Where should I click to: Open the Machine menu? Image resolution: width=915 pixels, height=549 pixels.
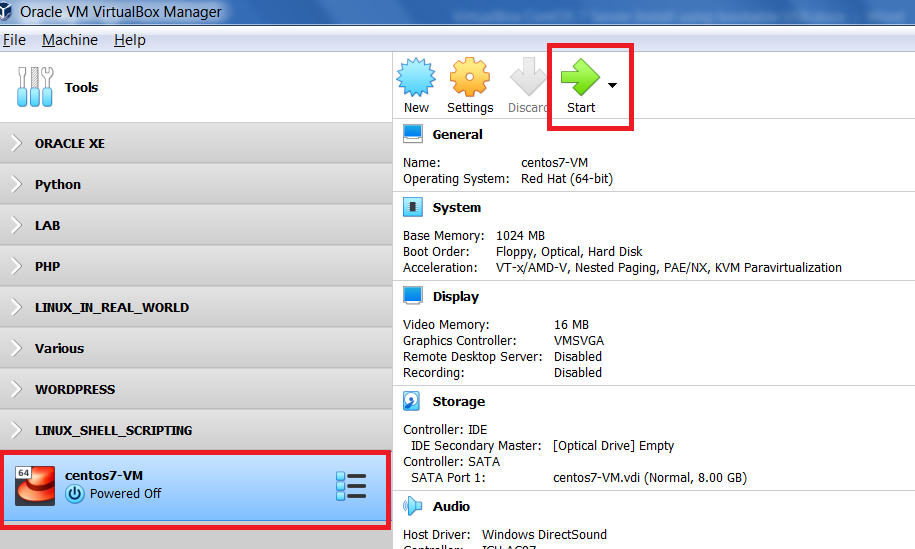pyautogui.click(x=70, y=40)
